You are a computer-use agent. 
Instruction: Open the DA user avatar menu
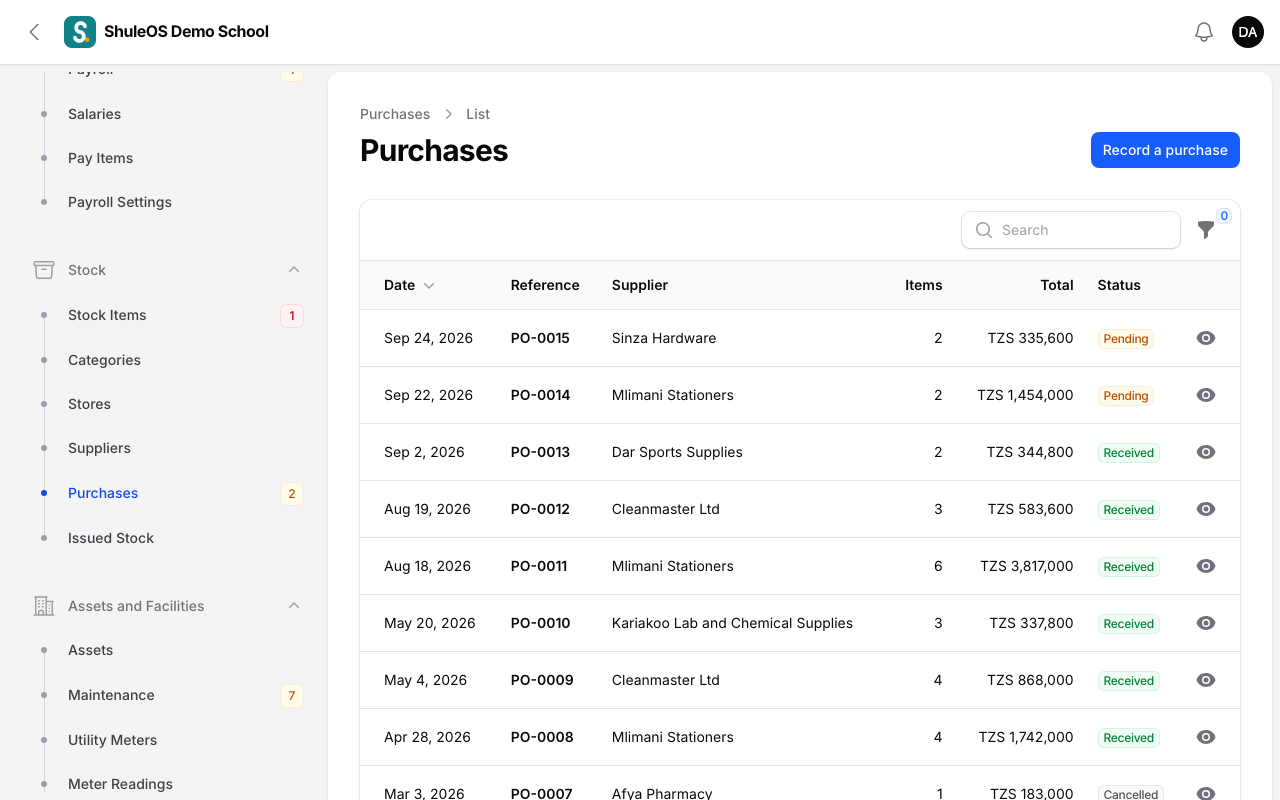point(1248,32)
